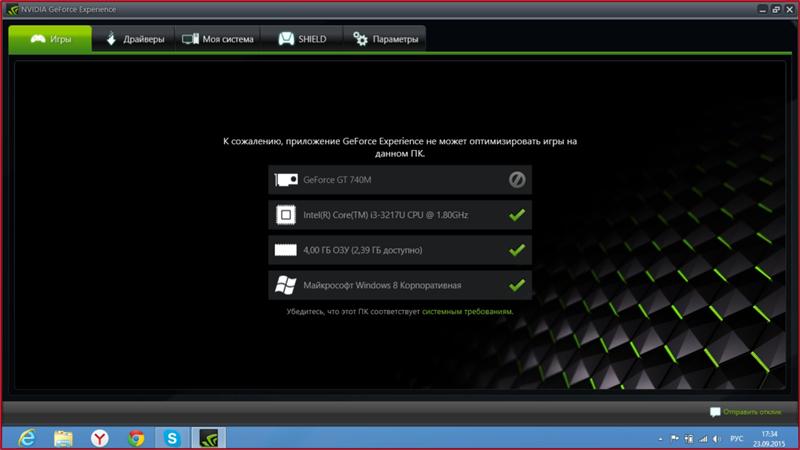
Task: Switch to the SHIELD tab
Action: point(302,39)
